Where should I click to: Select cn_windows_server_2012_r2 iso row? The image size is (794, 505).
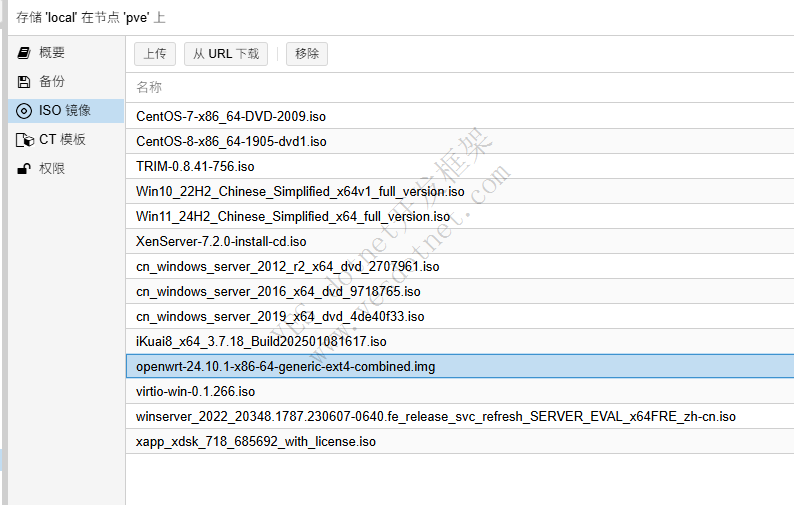coord(460,266)
